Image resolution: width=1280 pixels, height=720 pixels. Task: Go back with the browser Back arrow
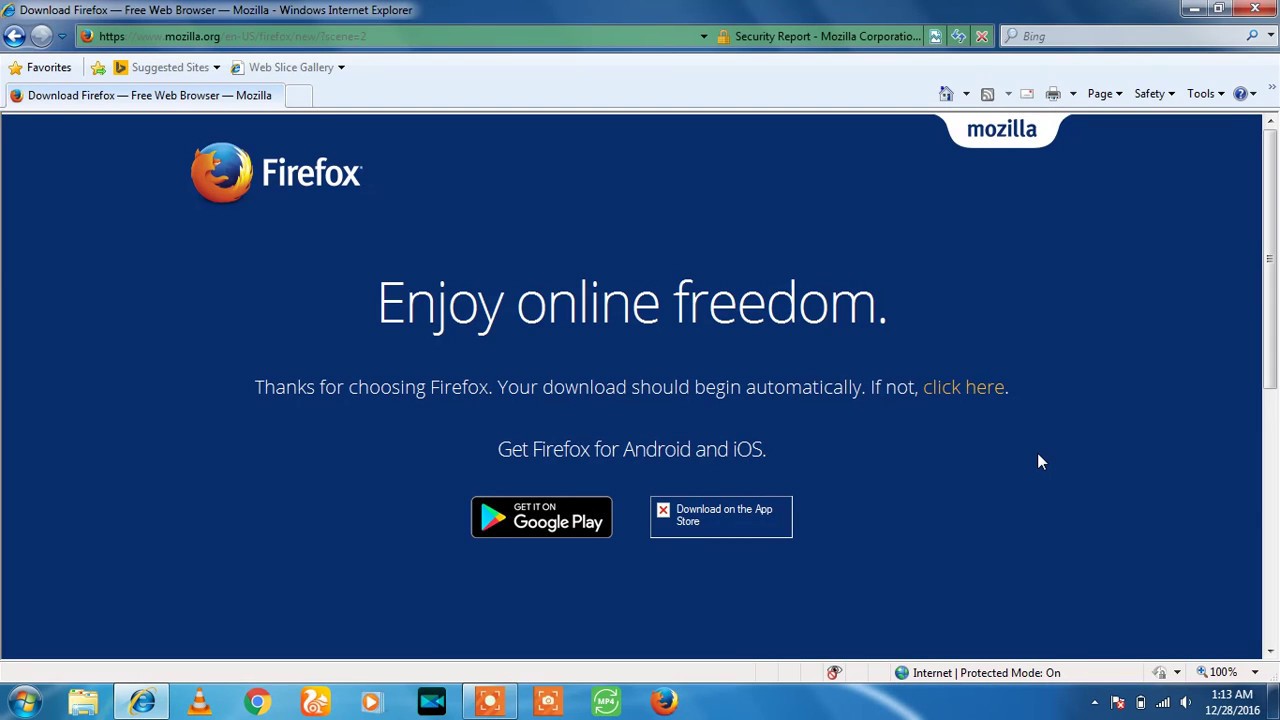click(x=14, y=36)
